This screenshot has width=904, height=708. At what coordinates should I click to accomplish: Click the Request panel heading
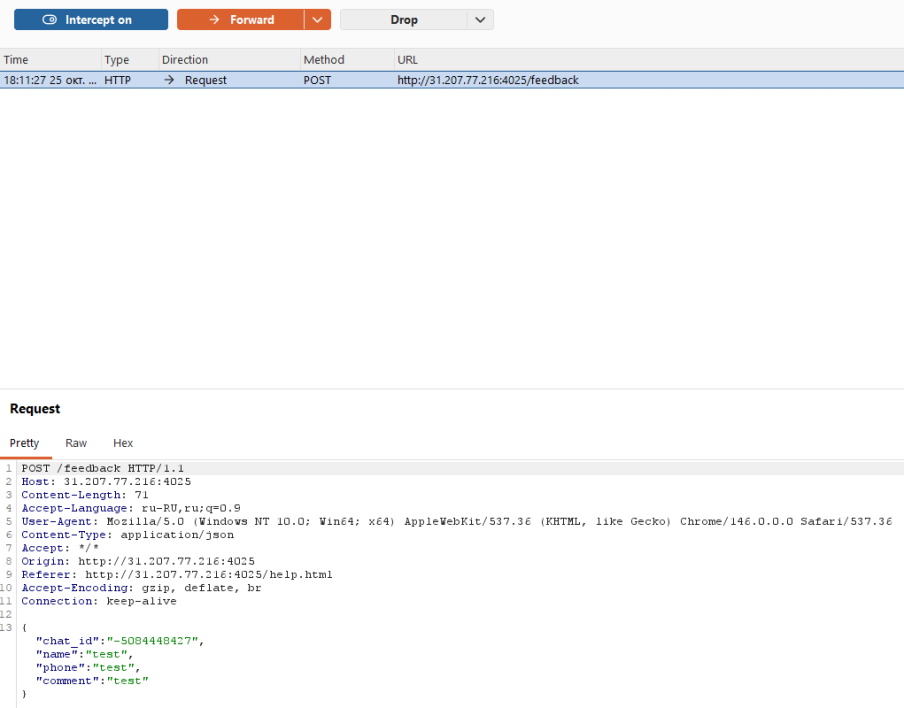(35, 409)
